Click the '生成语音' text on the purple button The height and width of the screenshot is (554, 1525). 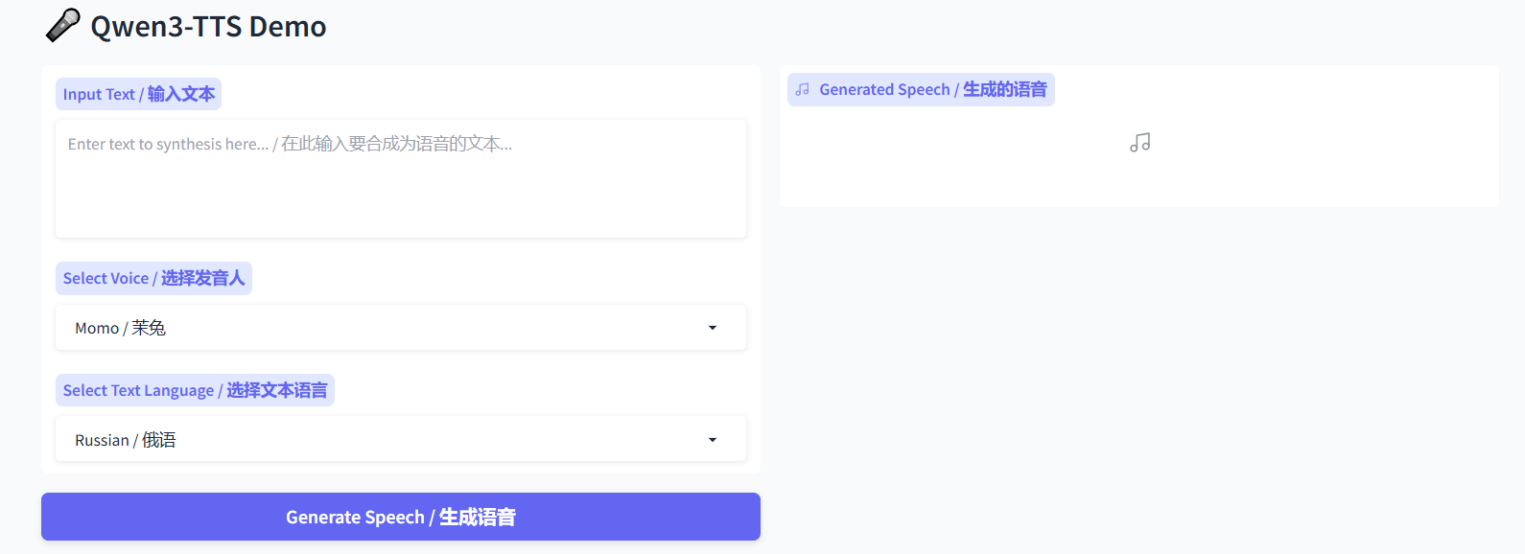477,517
